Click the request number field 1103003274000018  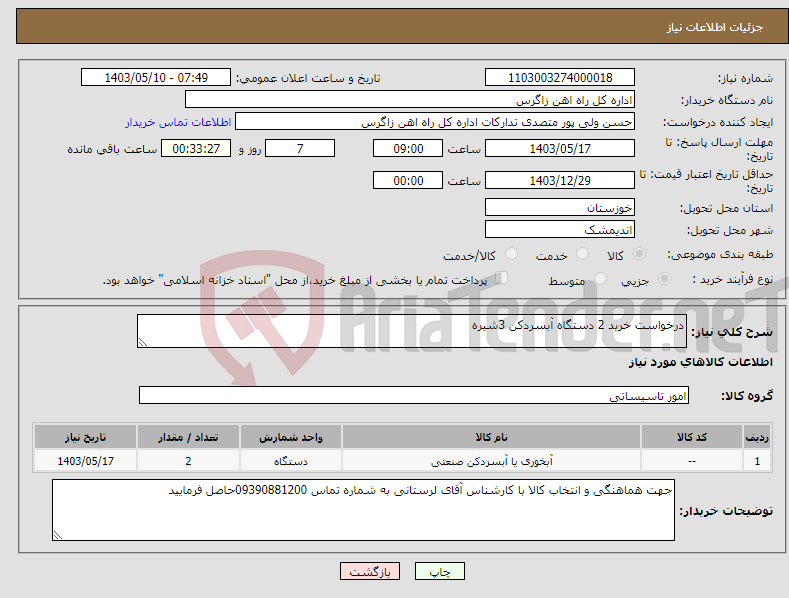tap(560, 78)
